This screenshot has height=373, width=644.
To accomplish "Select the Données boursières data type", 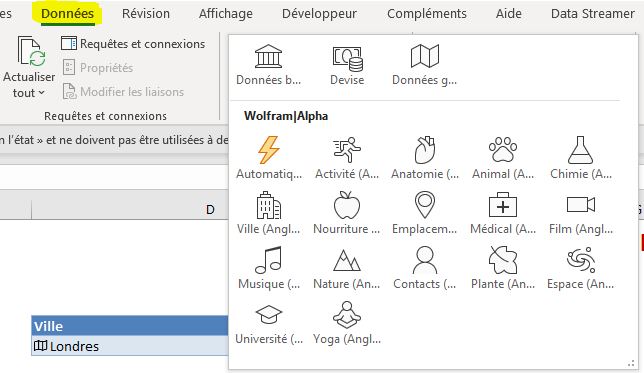I will 268,64.
